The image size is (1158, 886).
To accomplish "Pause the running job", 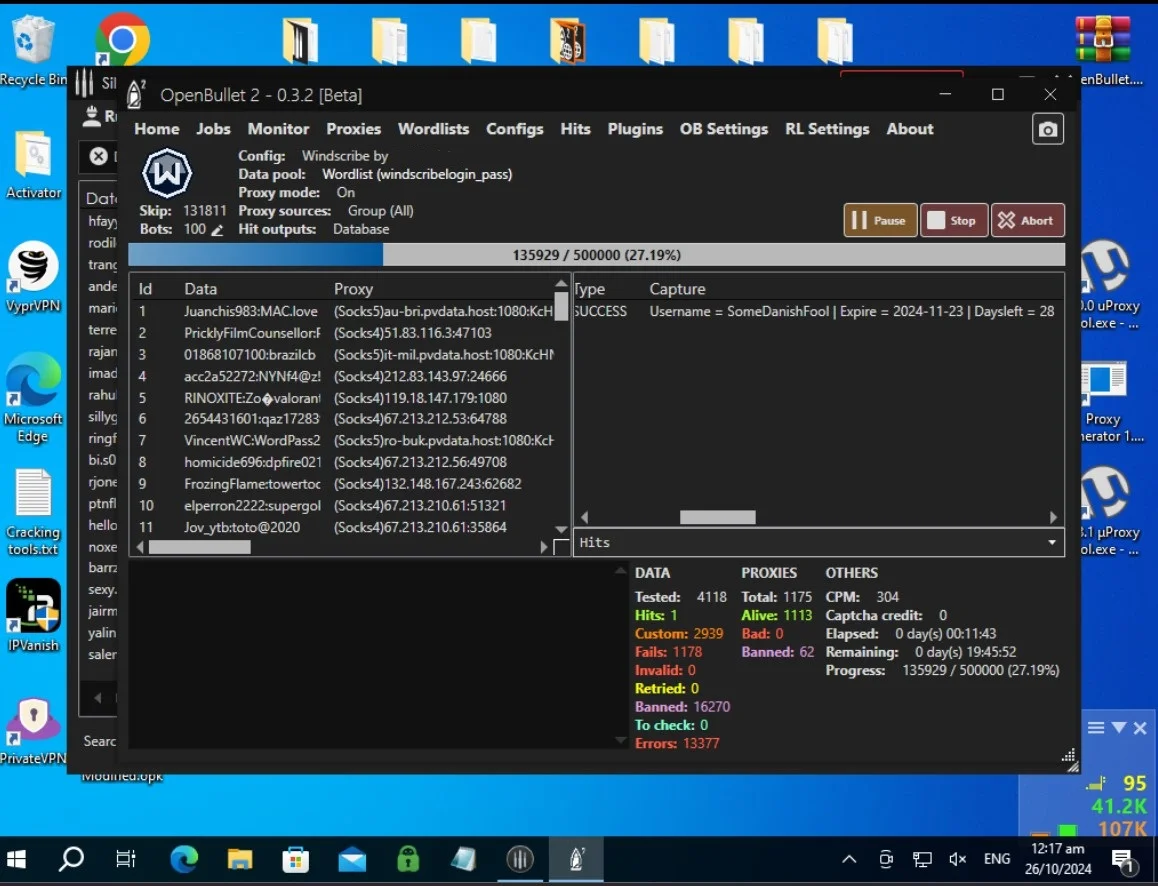I will point(880,220).
